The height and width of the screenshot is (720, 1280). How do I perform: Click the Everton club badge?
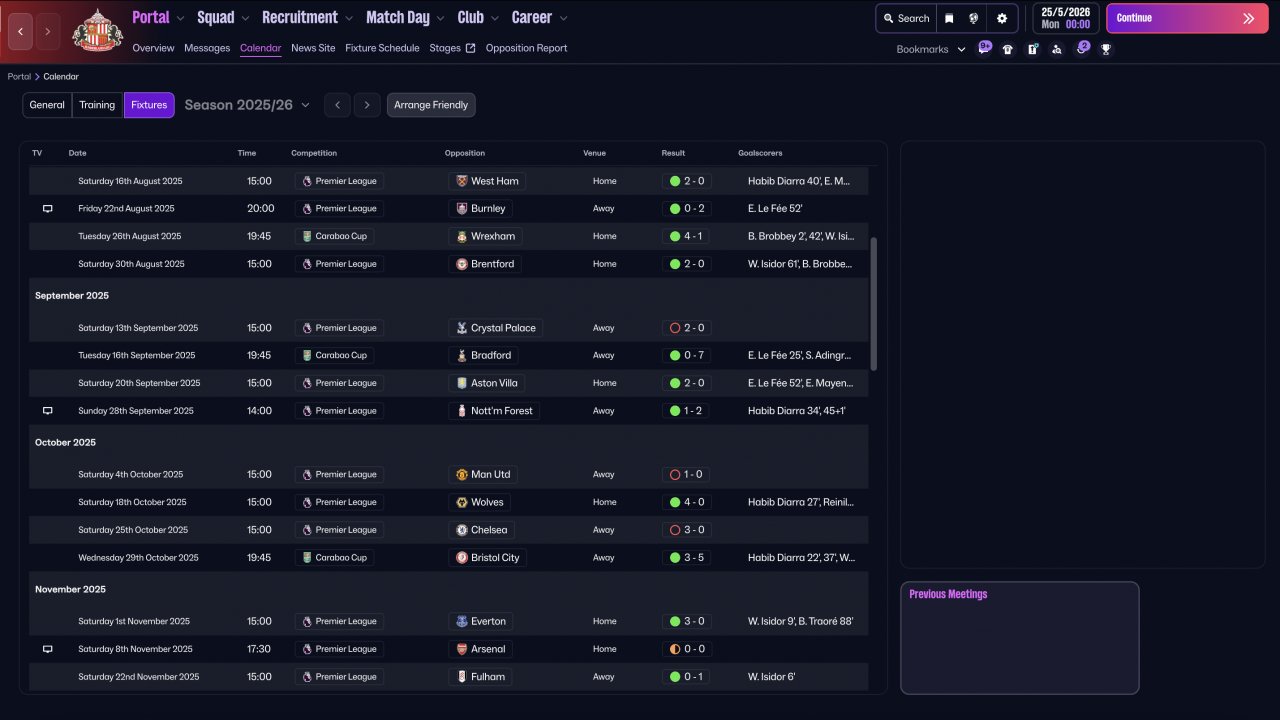tap(462, 621)
